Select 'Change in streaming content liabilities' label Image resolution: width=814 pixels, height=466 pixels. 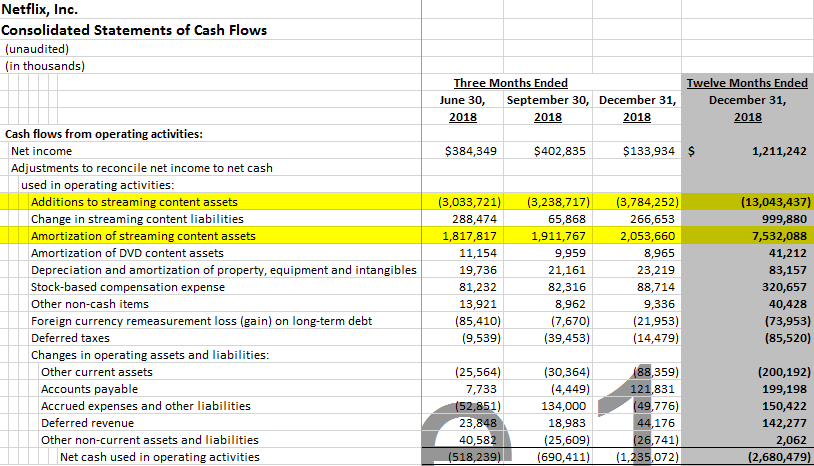point(137,219)
